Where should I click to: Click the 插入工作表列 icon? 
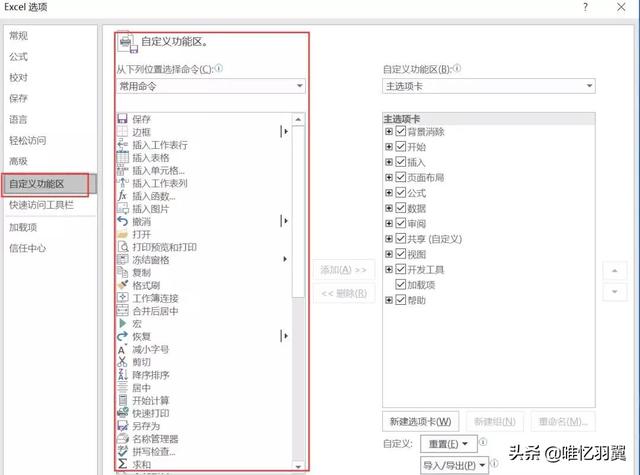(122, 183)
